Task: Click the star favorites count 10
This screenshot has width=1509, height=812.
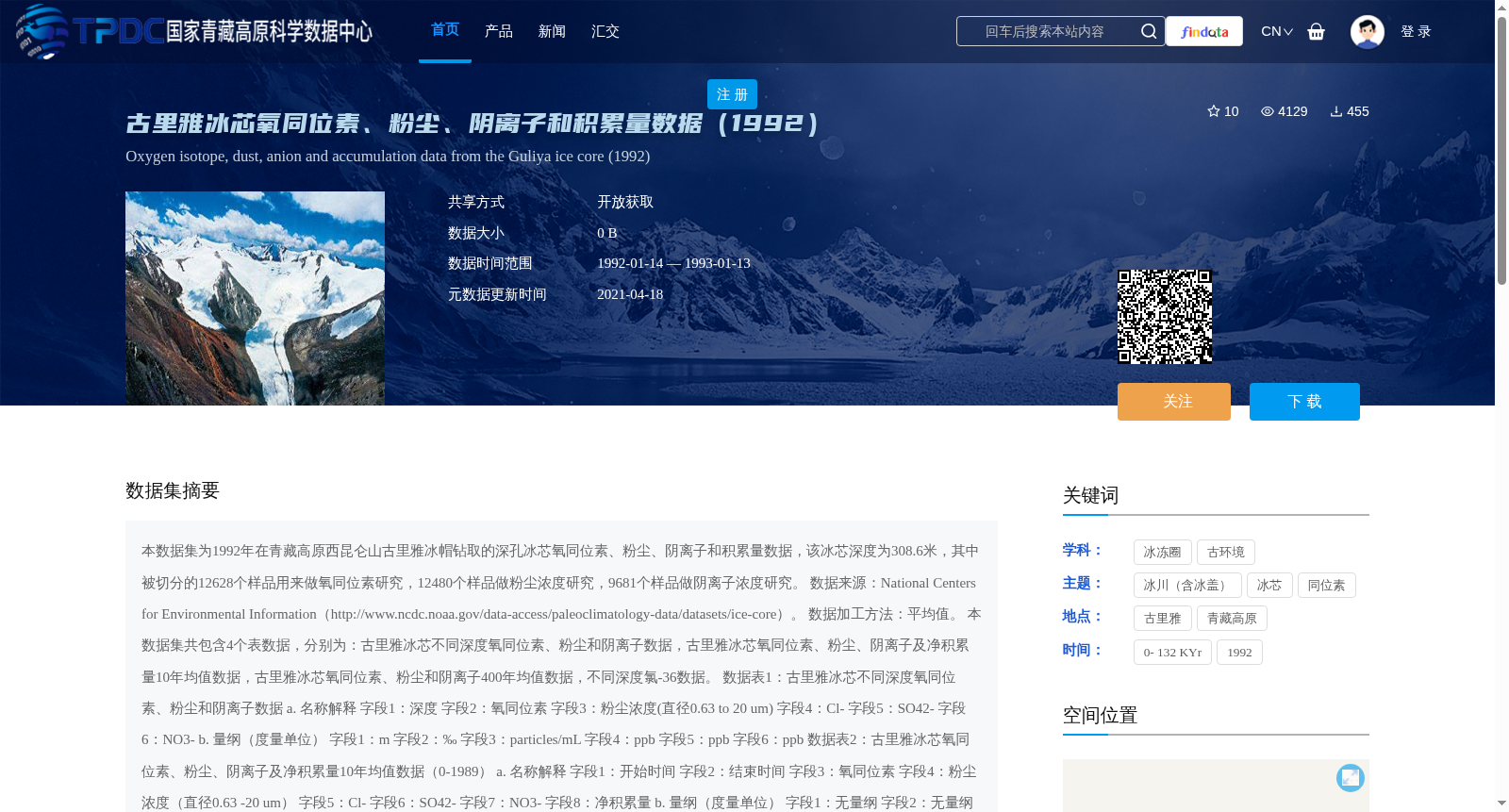Action: 1222,111
